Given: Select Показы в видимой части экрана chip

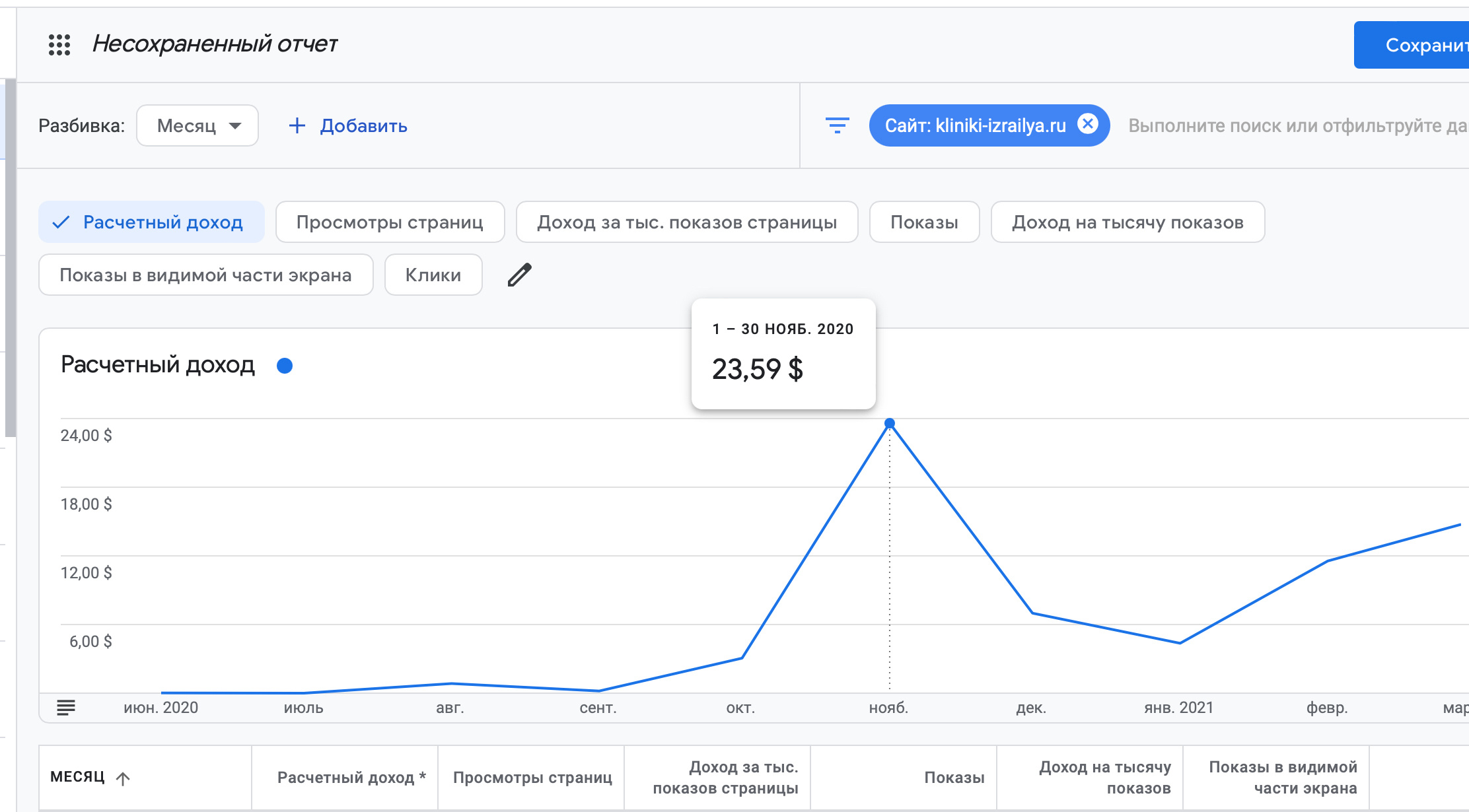Looking at the screenshot, I should pos(205,275).
